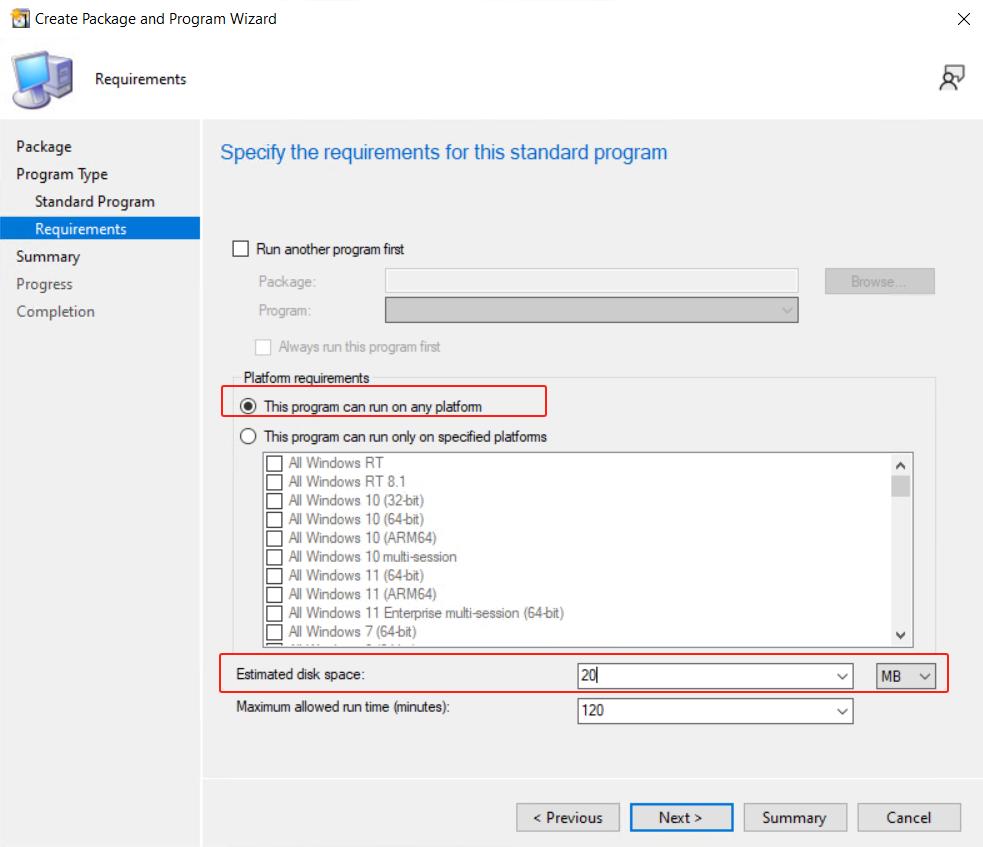Screen dimensions: 983x847
Task: Select the Summary step in navigation
Action: click(48, 257)
